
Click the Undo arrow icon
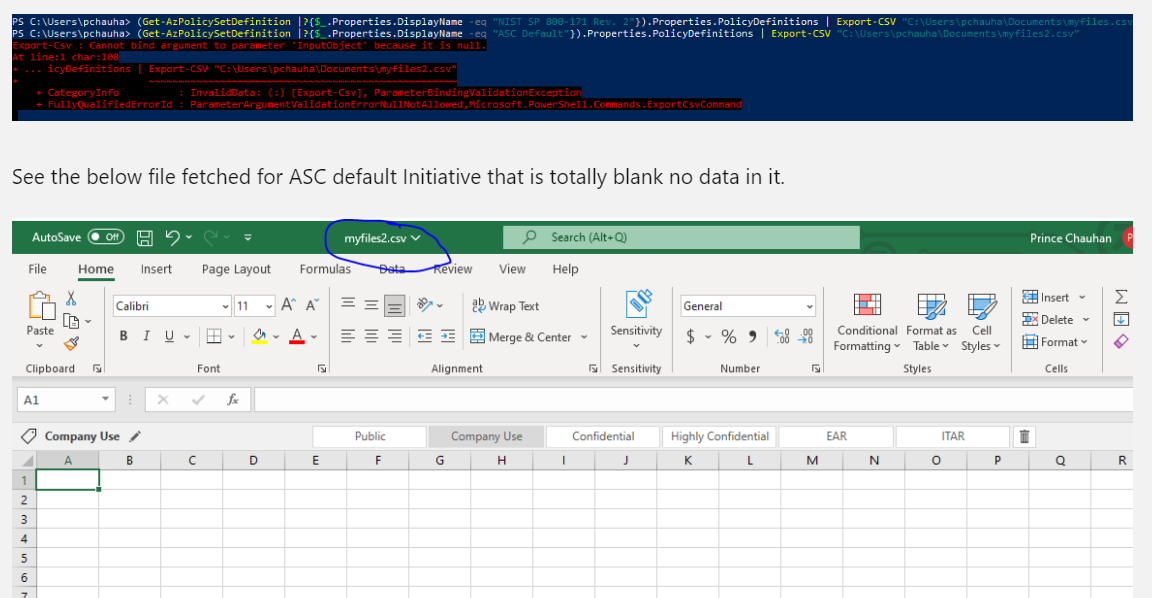[172, 237]
